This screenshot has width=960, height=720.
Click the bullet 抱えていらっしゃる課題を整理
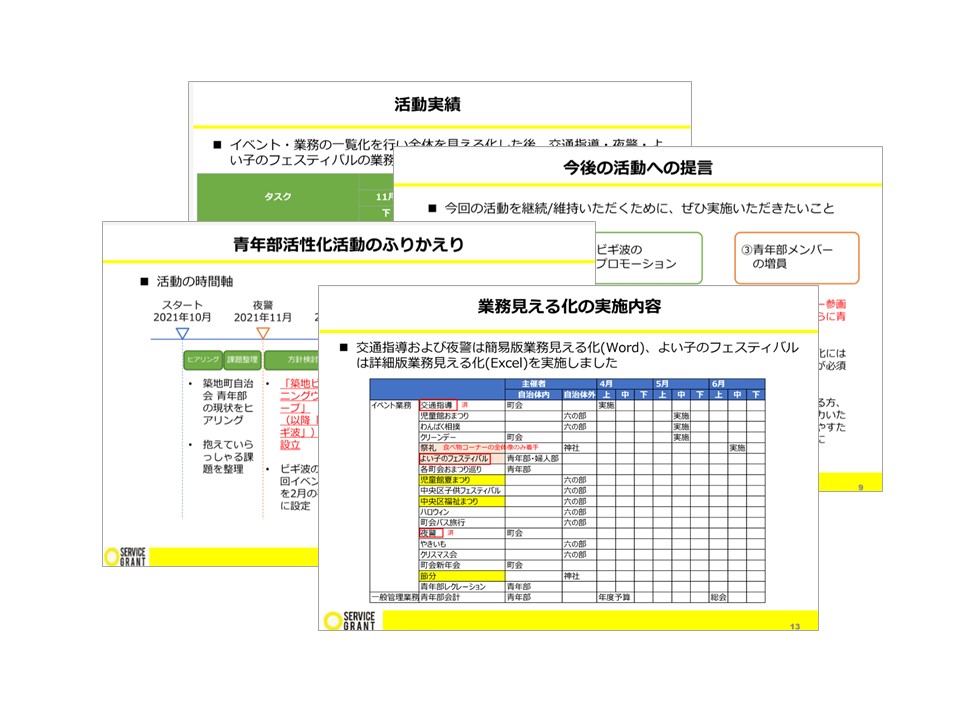tap(228, 457)
